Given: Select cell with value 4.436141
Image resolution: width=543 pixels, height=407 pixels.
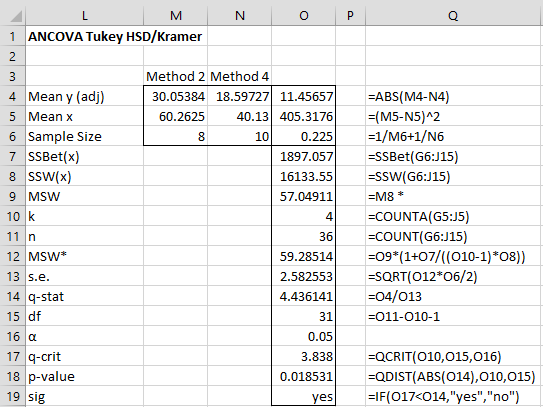Looking at the screenshot, I should click(303, 297).
